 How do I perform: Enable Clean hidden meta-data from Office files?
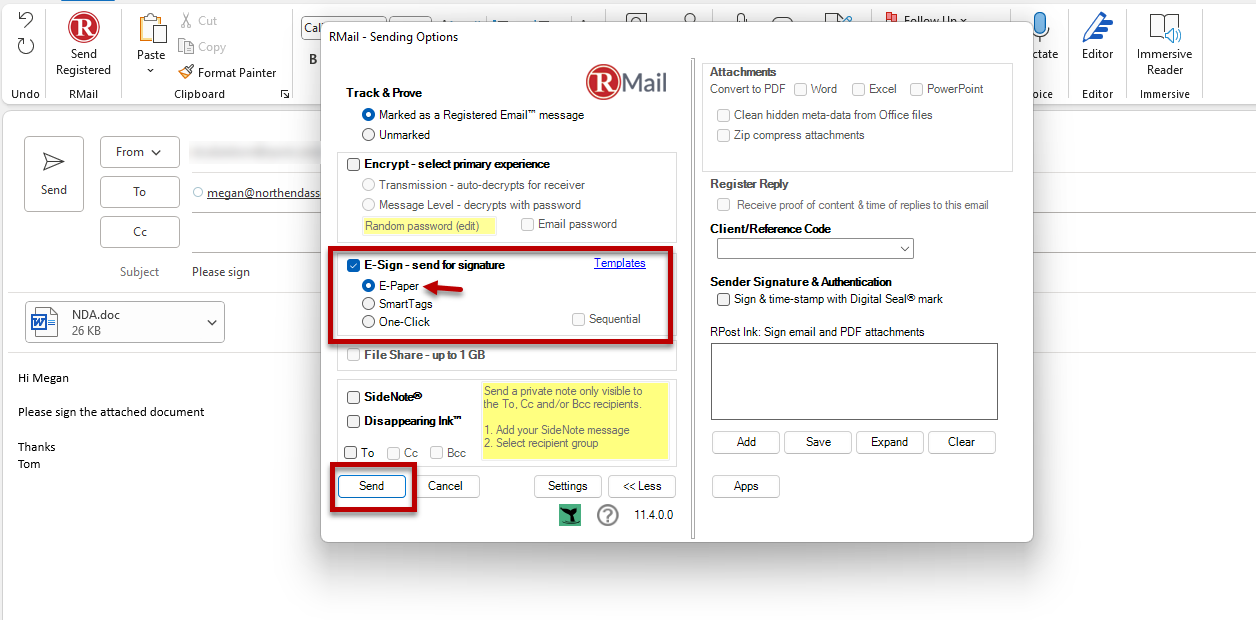724,115
